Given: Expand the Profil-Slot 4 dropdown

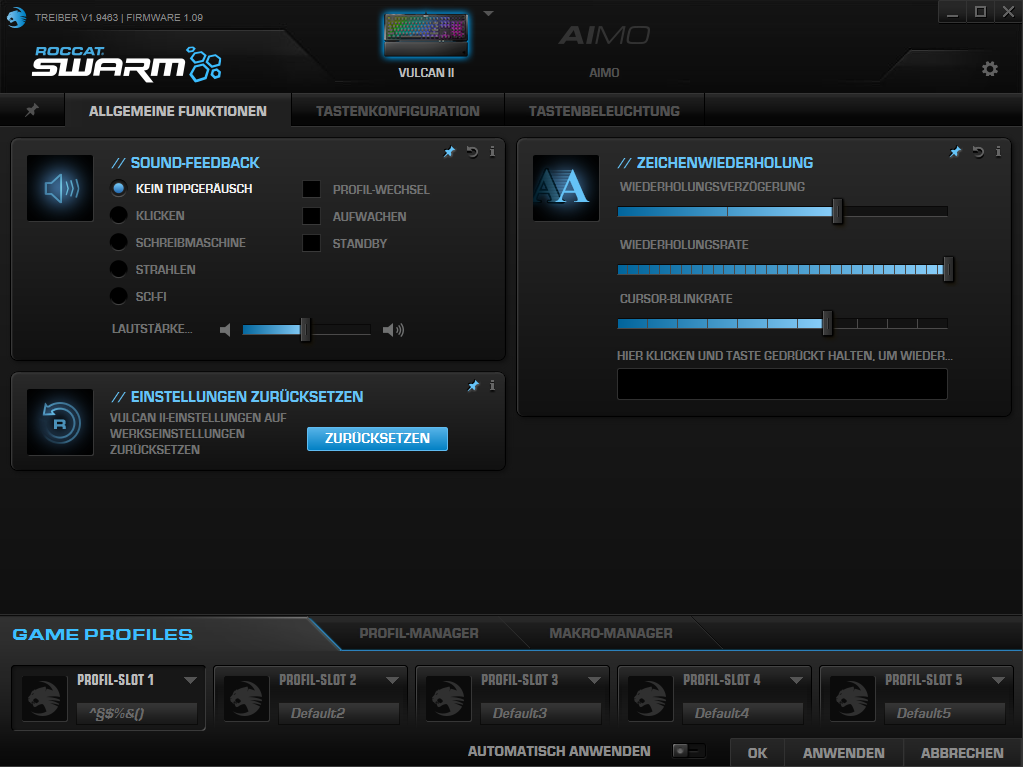Looking at the screenshot, I should coord(796,680).
